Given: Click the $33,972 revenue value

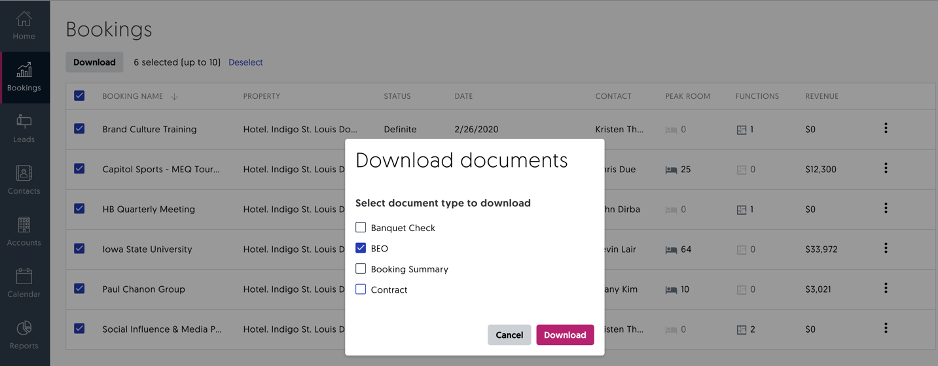Looking at the screenshot, I should [x=821, y=249].
